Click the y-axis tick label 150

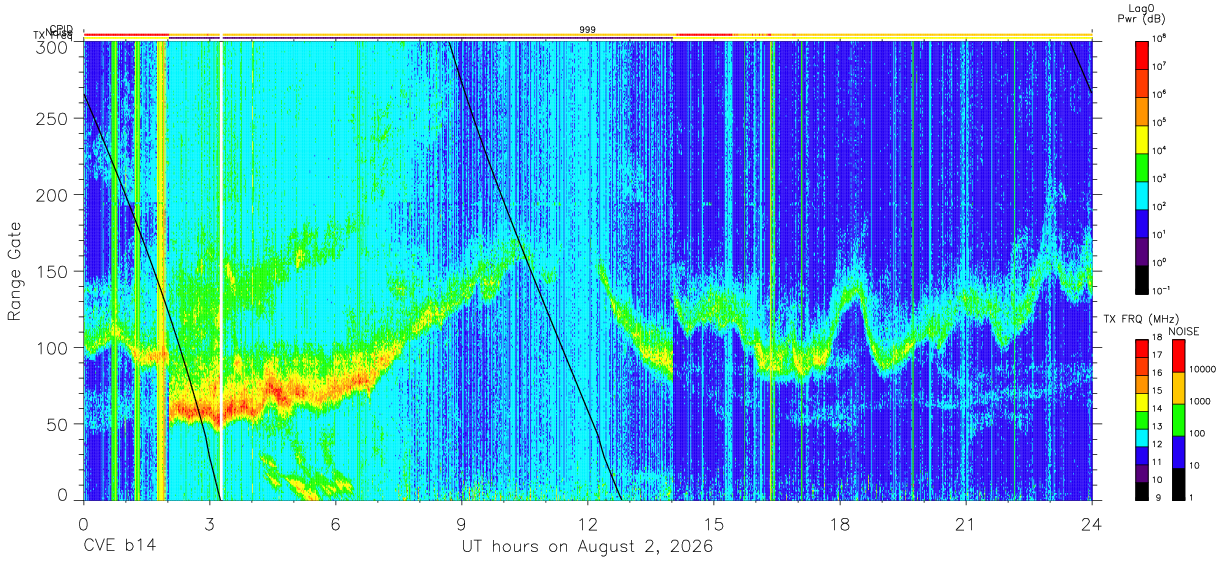[54, 271]
